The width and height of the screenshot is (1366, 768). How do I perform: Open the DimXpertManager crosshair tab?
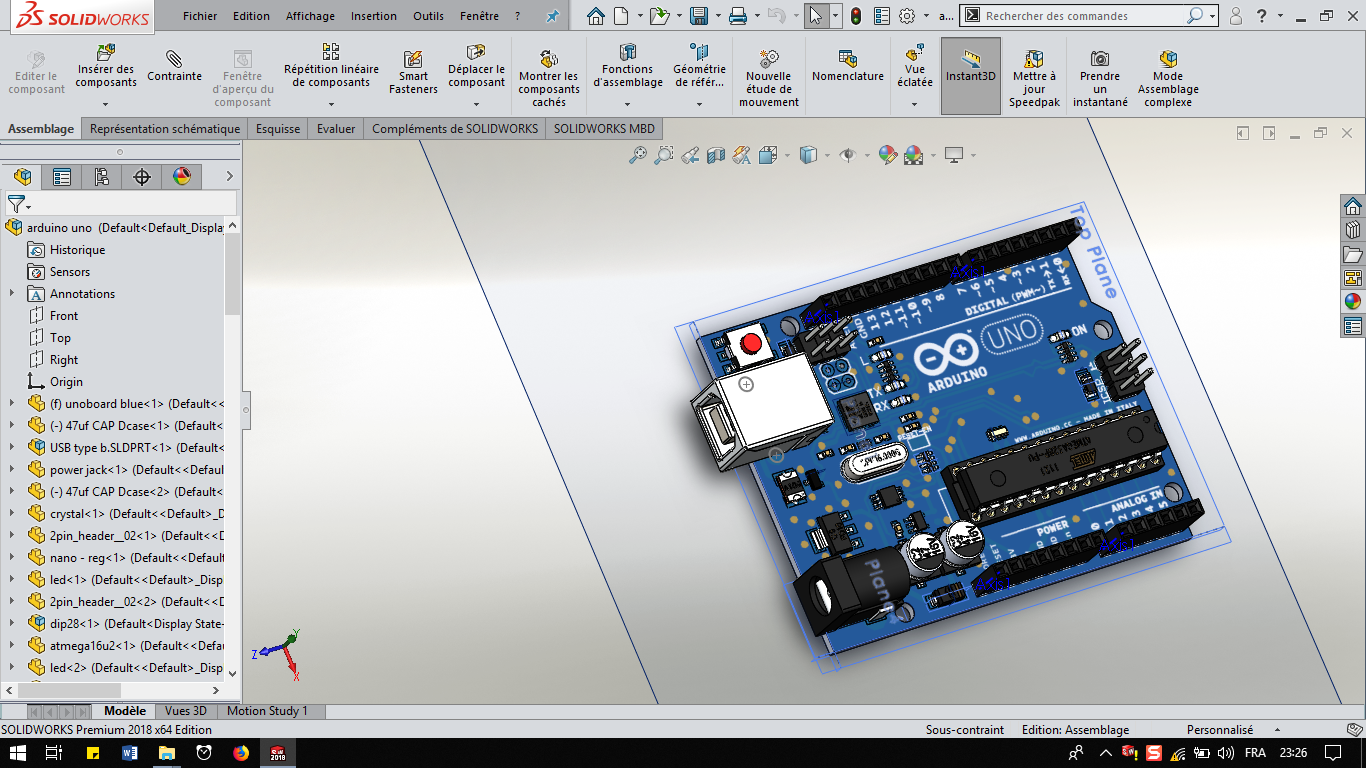(x=142, y=177)
